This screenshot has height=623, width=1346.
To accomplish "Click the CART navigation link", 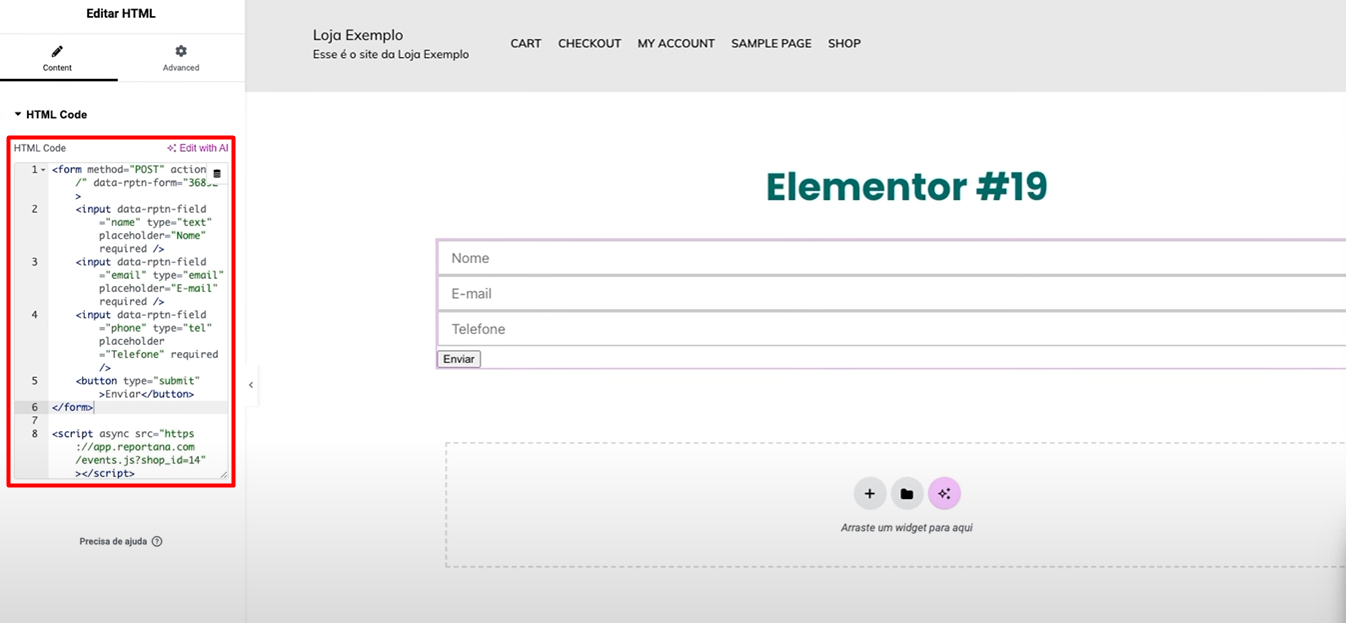I will tap(525, 44).
